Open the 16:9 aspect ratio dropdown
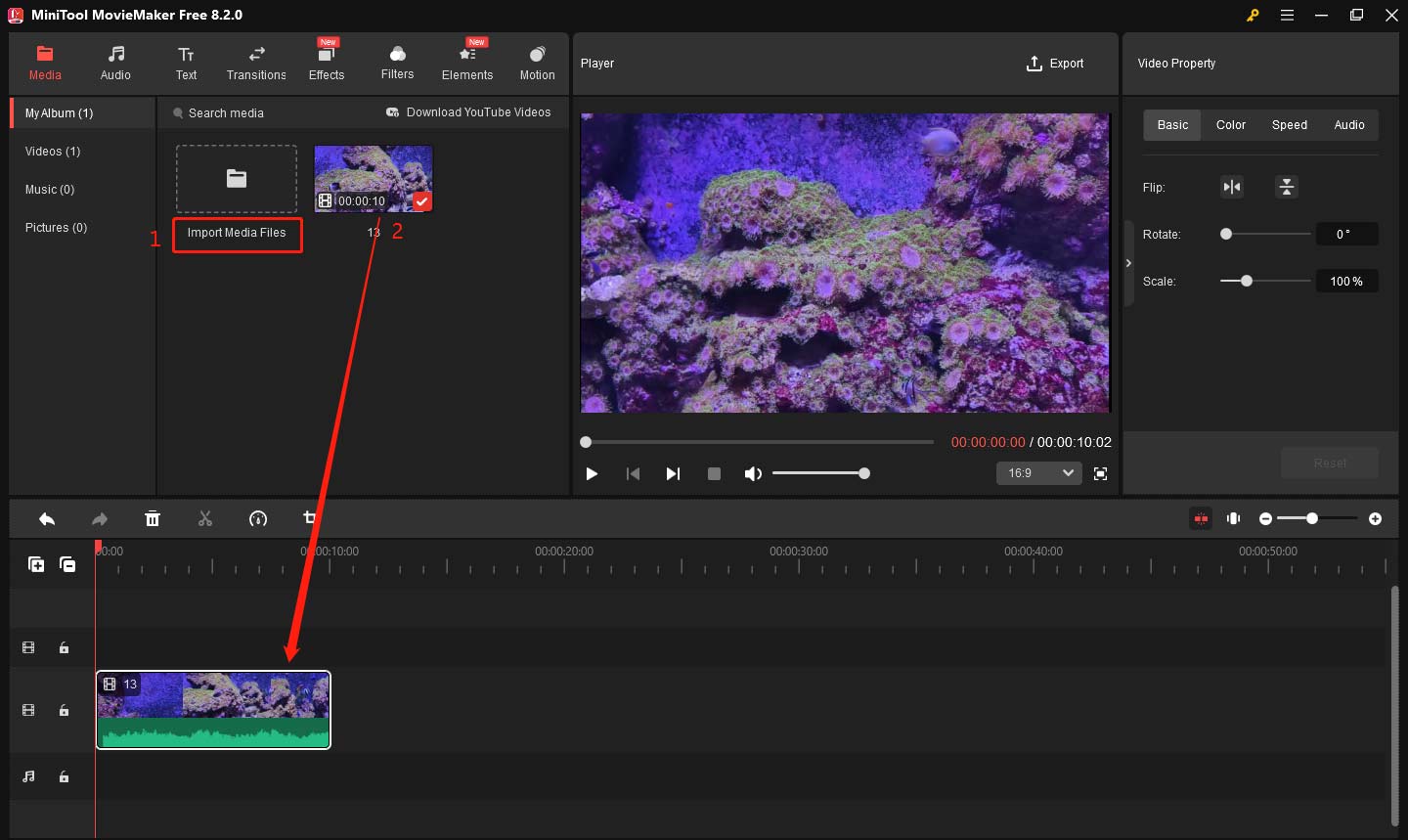The height and width of the screenshot is (840, 1408). click(x=1038, y=473)
